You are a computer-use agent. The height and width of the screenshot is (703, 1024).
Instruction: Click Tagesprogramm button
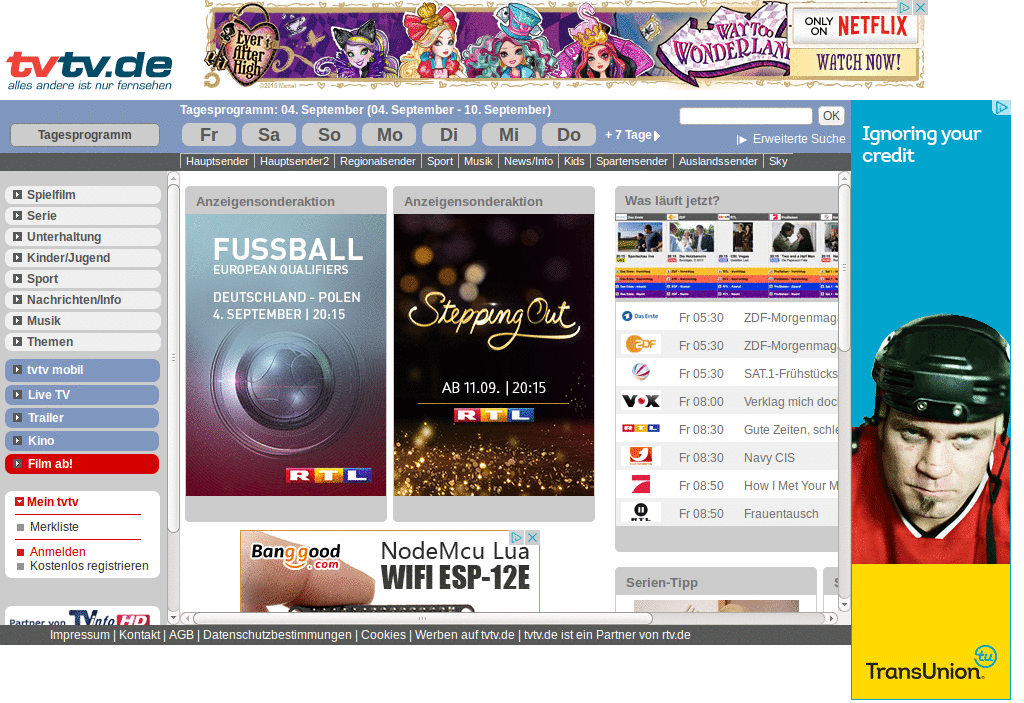[85, 135]
